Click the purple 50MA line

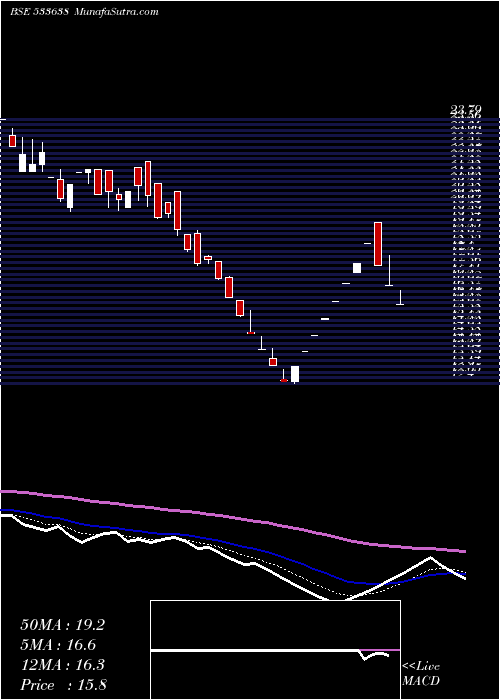[233, 518]
